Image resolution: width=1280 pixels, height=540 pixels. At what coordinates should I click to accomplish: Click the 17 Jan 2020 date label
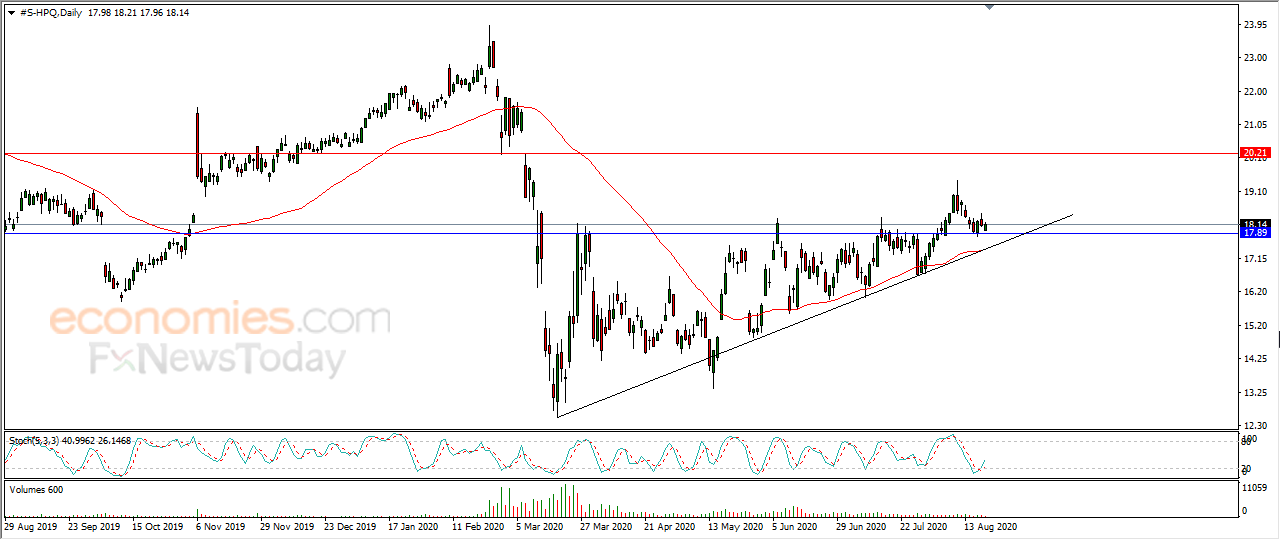pyautogui.click(x=413, y=525)
